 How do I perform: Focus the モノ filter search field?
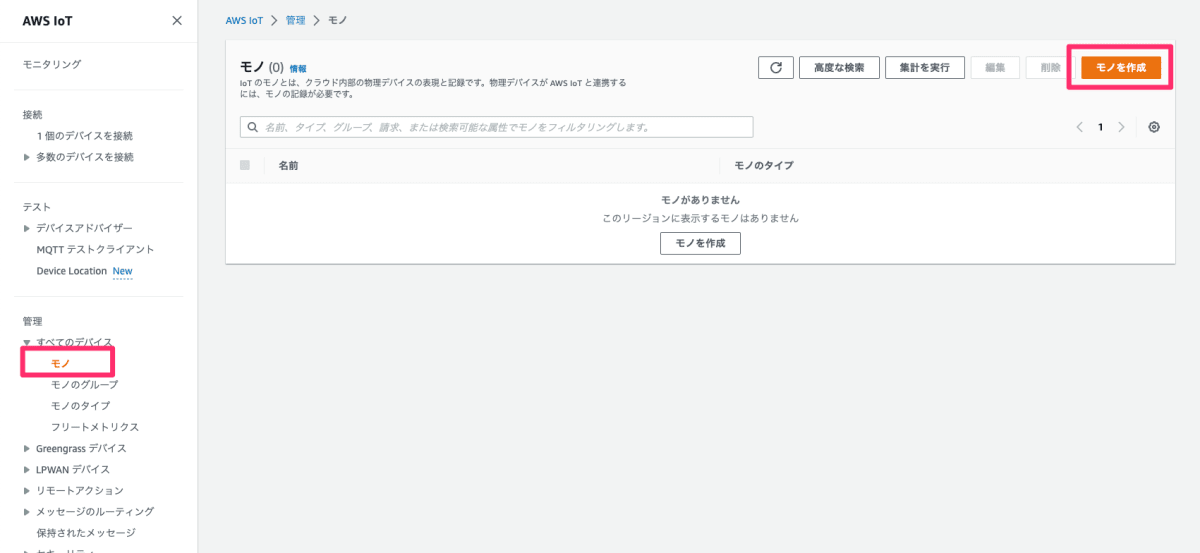point(496,127)
